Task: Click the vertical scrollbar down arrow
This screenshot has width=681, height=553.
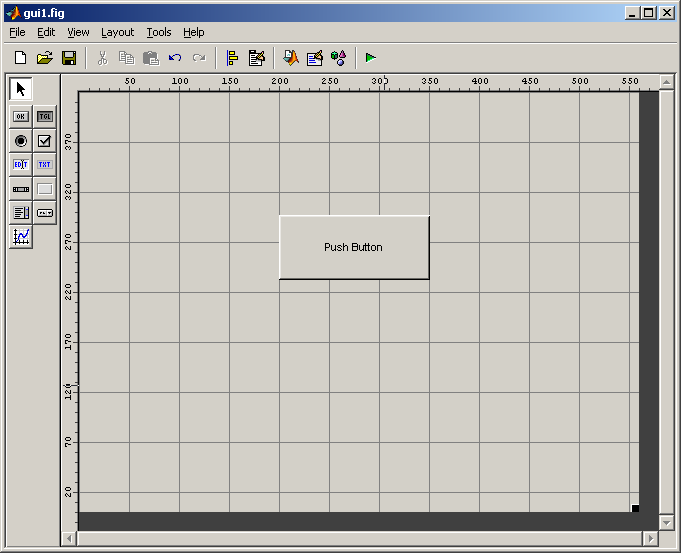Action: 667,523
